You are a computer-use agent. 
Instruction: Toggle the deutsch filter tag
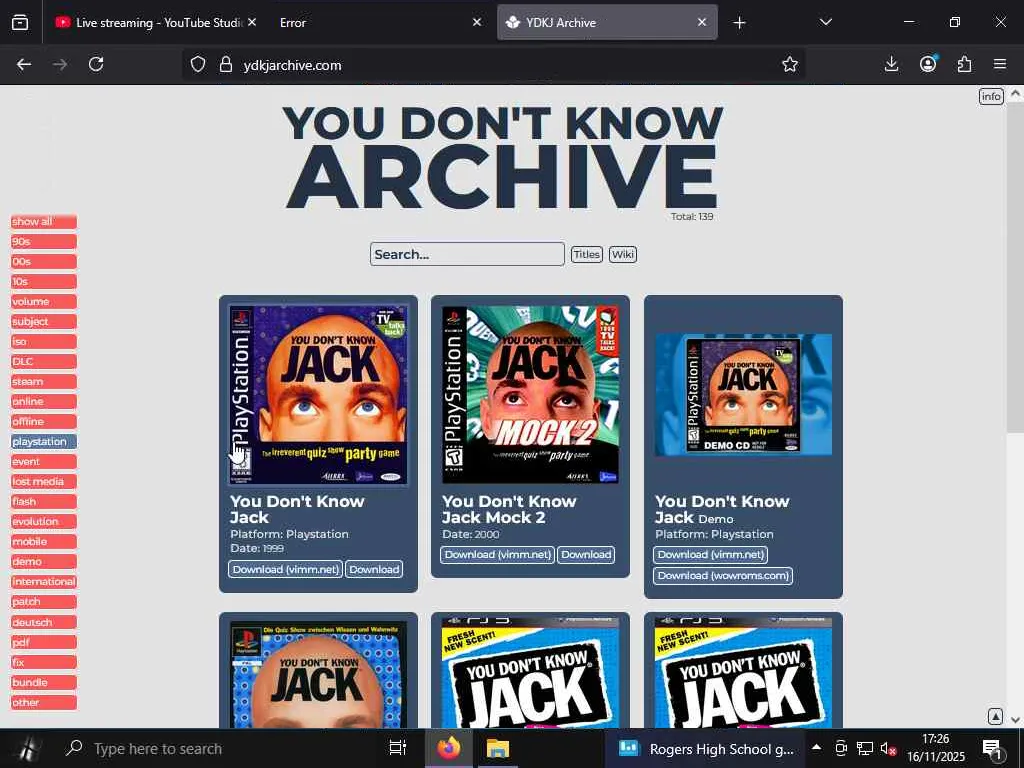[44, 622]
